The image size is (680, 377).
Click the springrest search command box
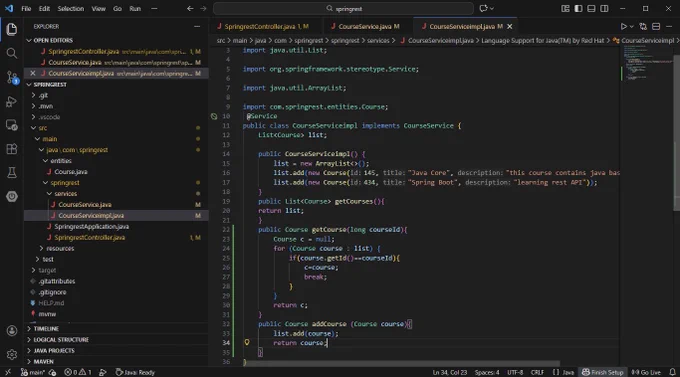[x=343, y=8]
